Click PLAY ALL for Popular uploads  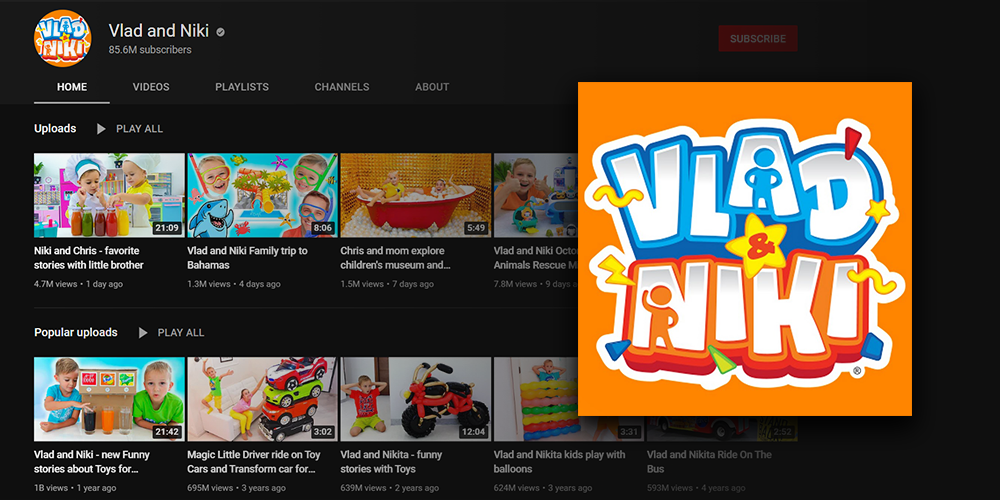181,333
